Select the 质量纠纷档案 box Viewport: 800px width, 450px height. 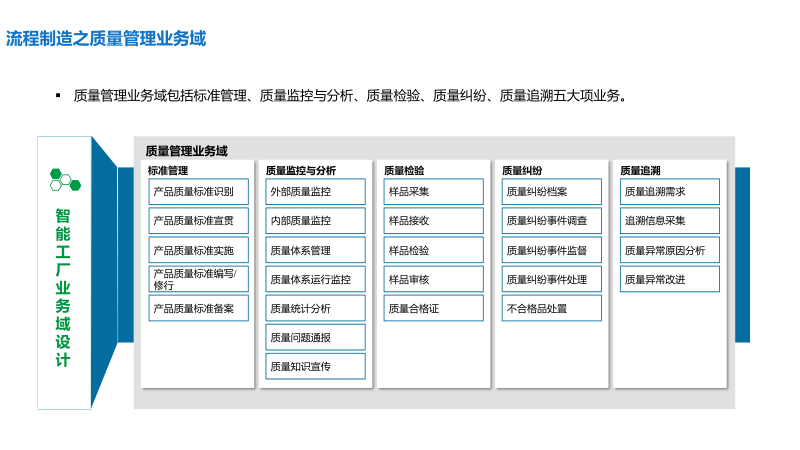tap(552, 192)
